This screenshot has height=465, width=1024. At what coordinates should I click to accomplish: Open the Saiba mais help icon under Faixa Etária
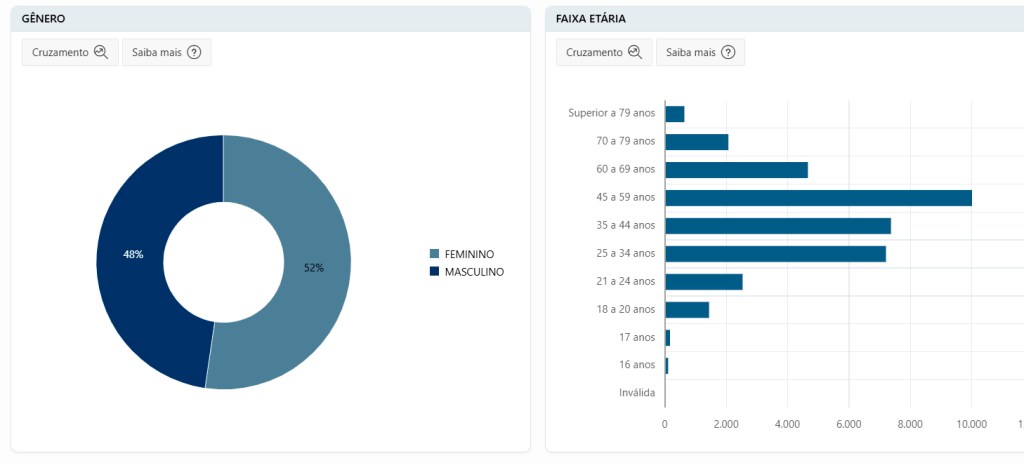728,53
